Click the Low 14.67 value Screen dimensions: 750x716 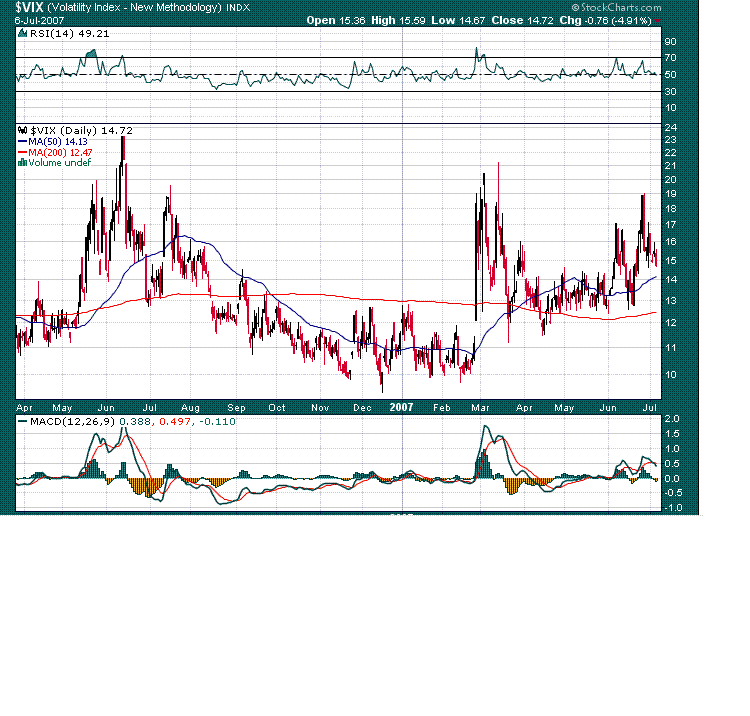coord(458,20)
